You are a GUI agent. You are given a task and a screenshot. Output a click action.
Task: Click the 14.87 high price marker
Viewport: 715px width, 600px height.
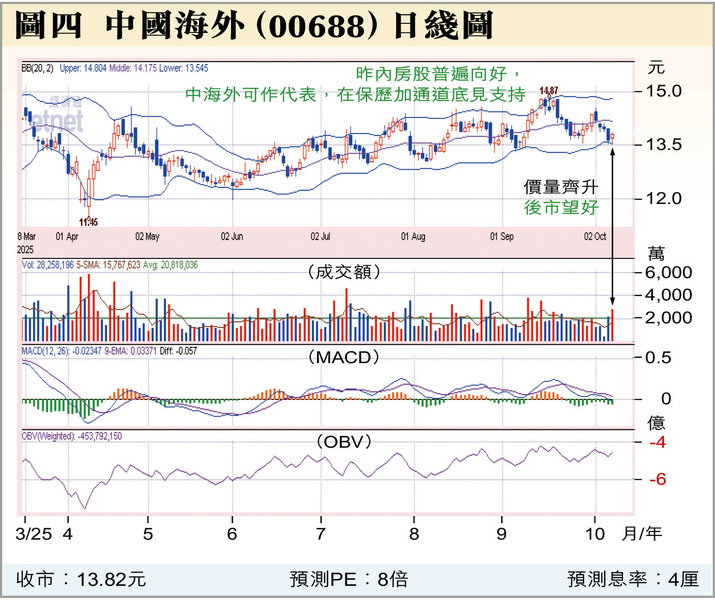548,91
